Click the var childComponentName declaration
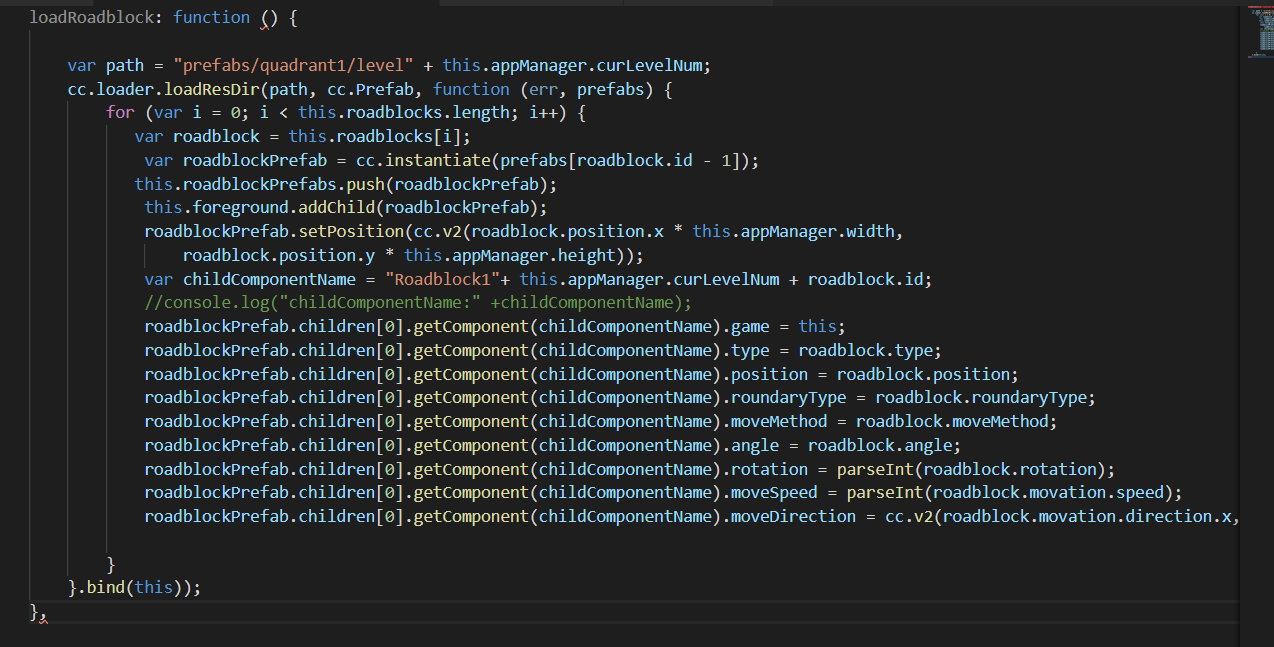1274x647 pixels. (250, 279)
